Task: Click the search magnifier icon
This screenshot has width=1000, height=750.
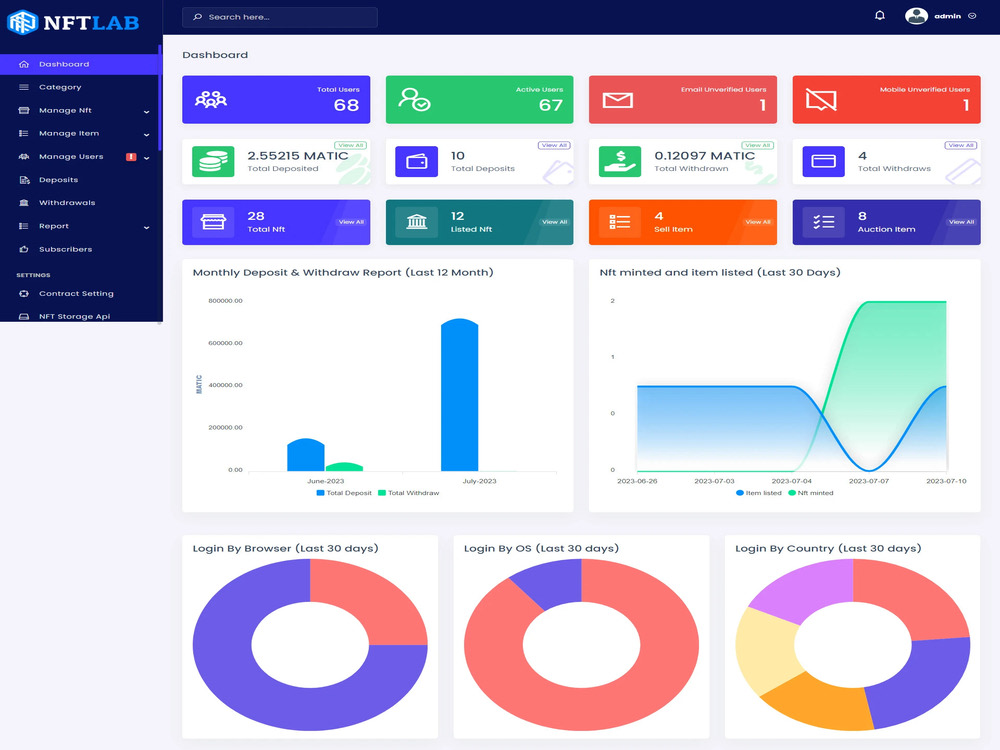Action: tap(198, 17)
